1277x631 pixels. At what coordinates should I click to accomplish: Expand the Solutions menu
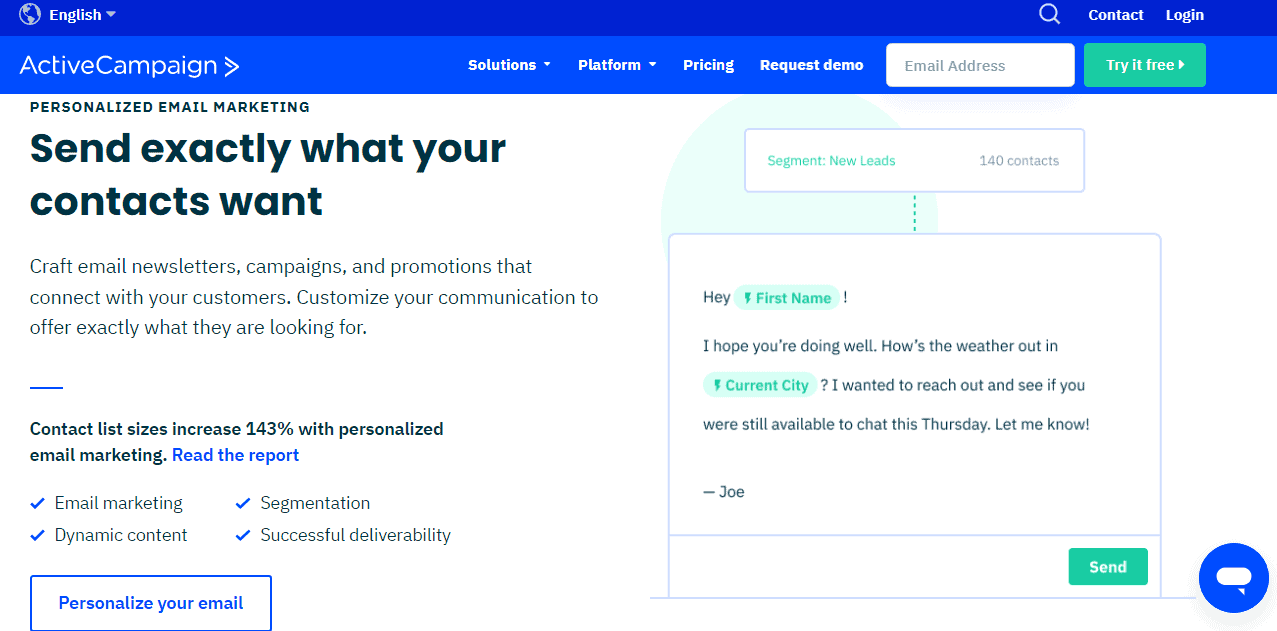click(x=509, y=65)
